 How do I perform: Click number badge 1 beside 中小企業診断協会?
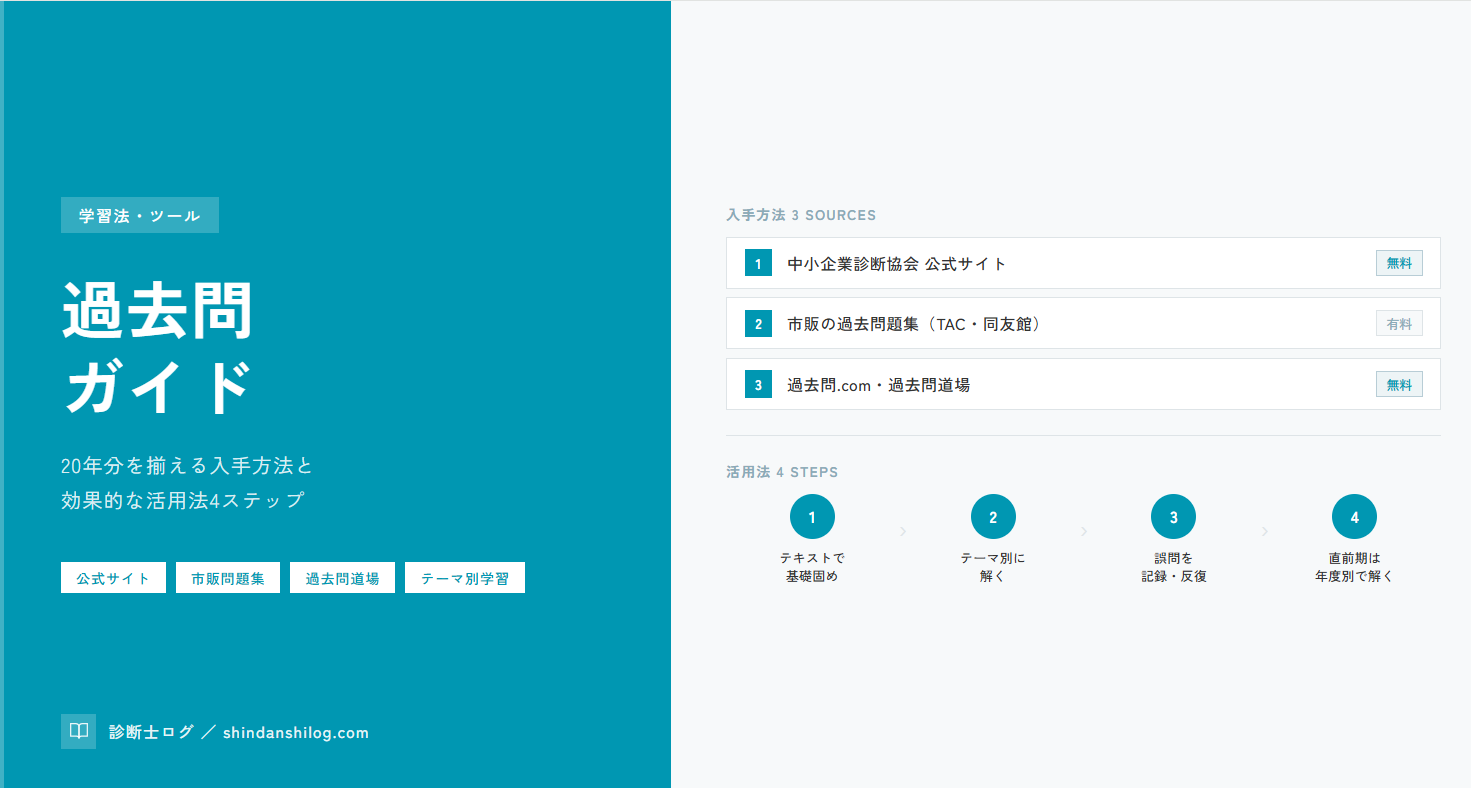click(758, 264)
